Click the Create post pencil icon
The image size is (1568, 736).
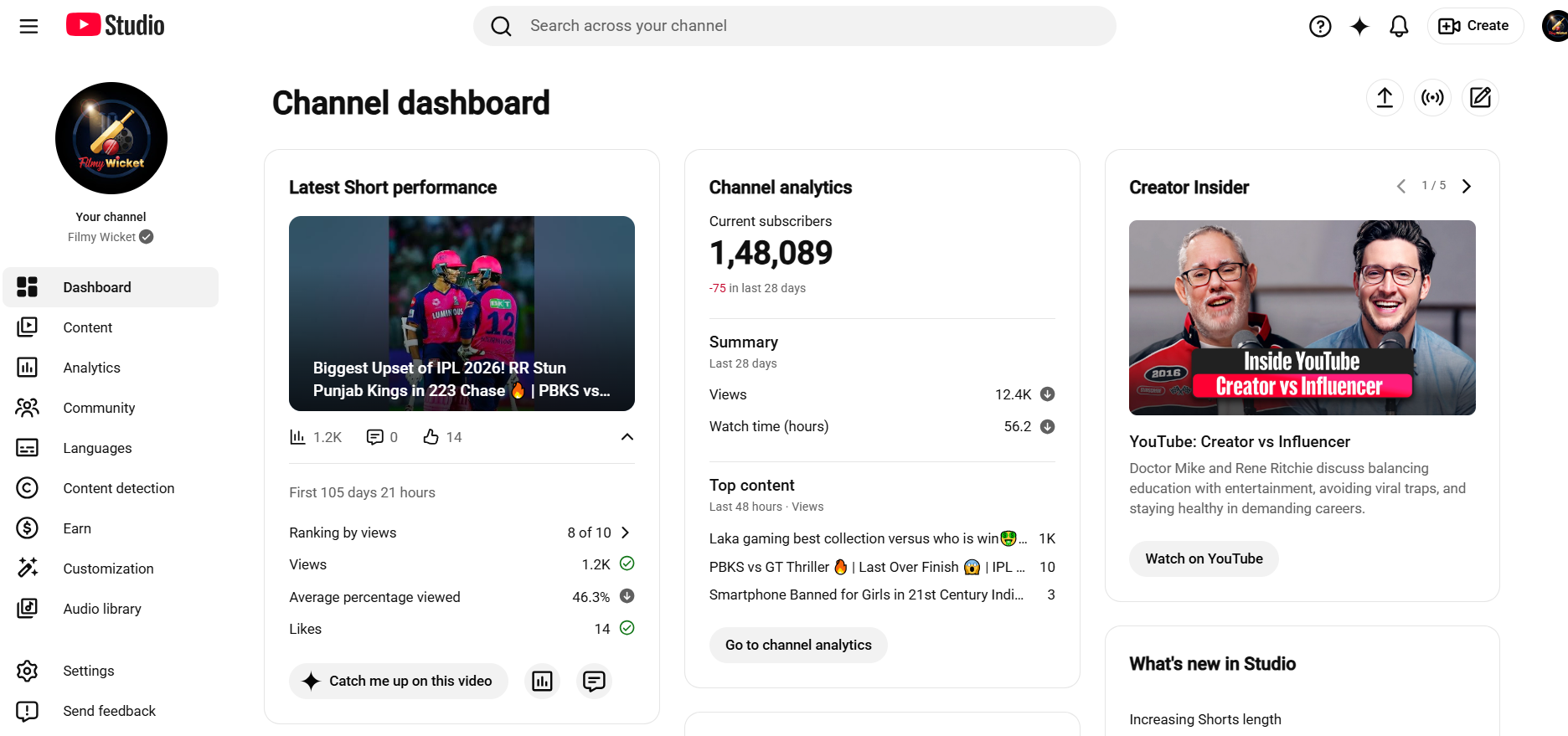coord(1480,98)
